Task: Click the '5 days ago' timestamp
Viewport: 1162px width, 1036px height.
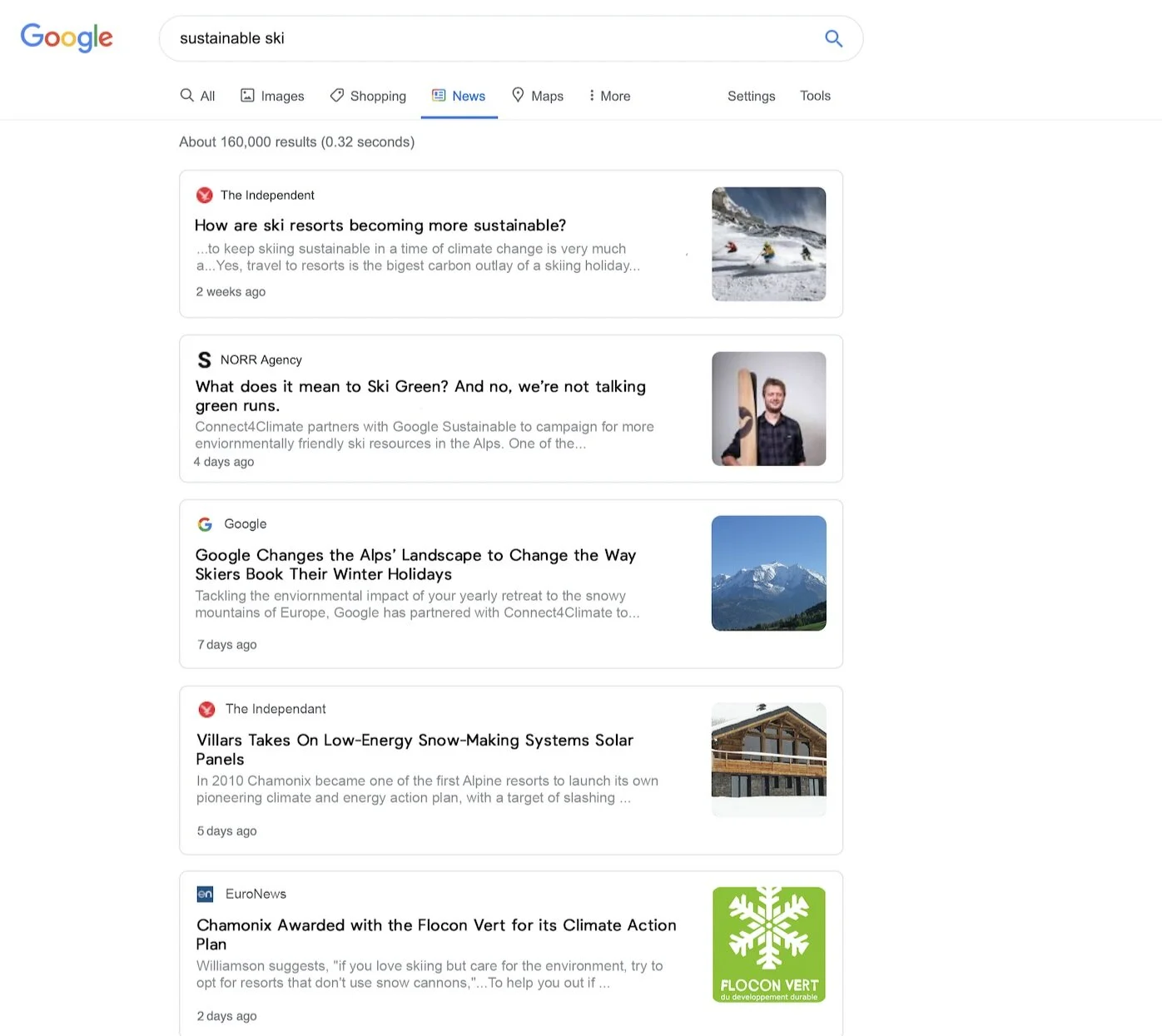Action: pyautogui.click(x=227, y=831)
